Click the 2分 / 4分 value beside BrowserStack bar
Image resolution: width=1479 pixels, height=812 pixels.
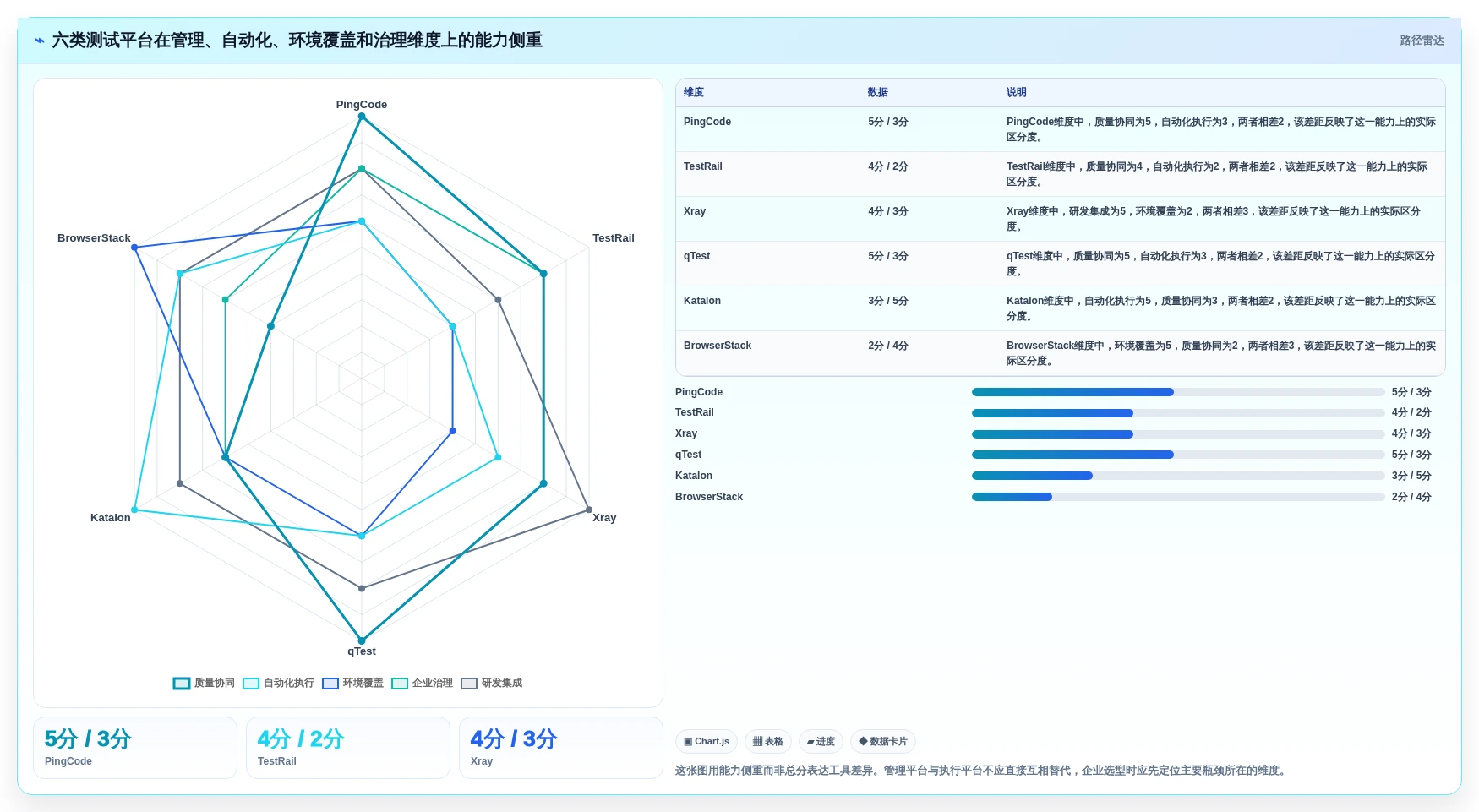coord(1411,497)
